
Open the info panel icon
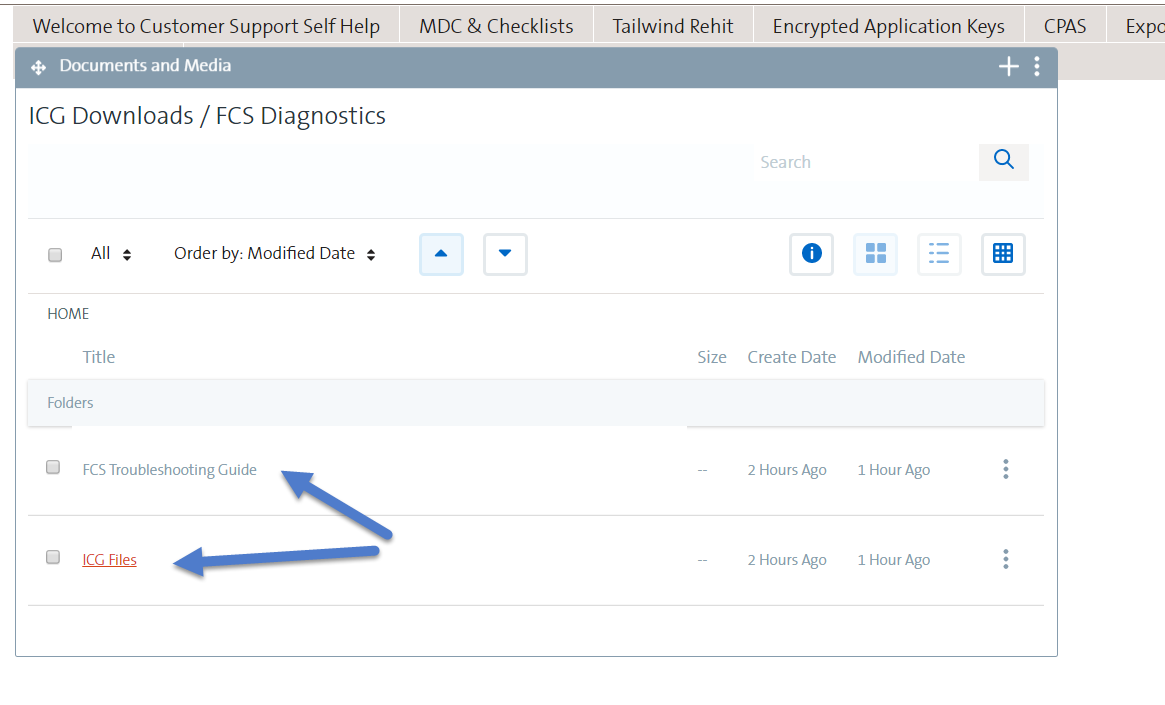pos(811,254)
